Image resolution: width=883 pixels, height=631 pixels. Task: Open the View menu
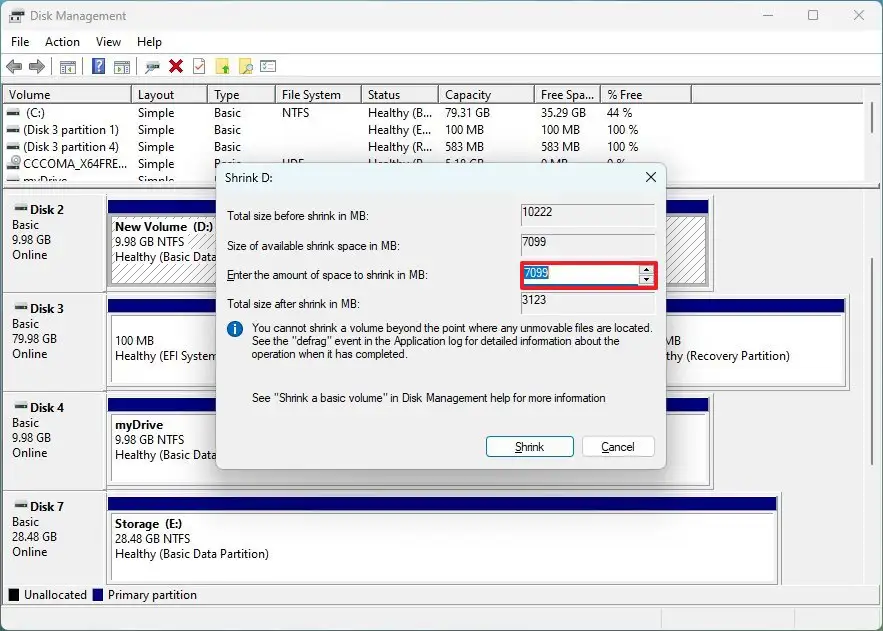pos(108,42)
